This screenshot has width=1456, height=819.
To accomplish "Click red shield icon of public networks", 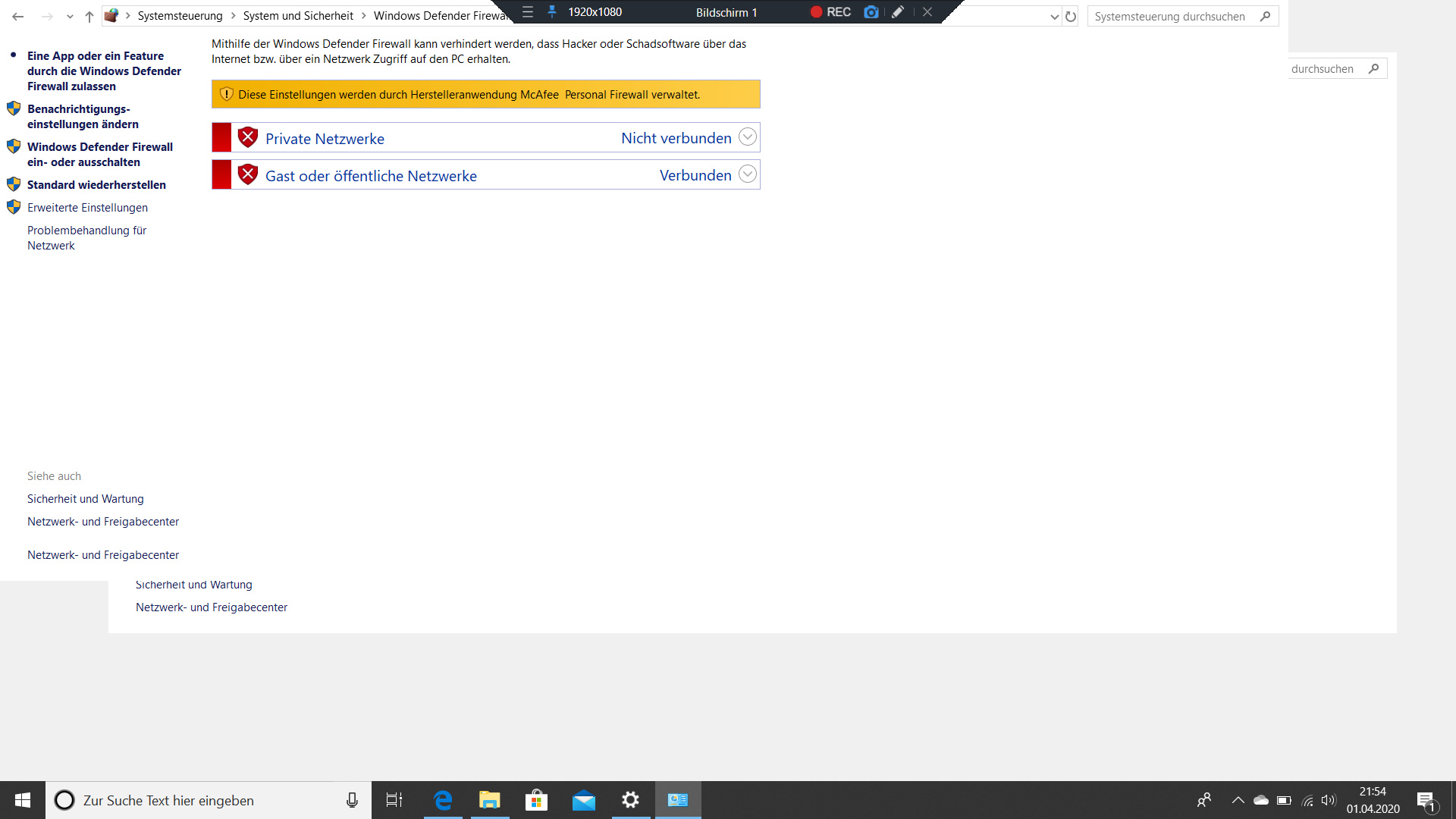I will tap(248, 174).
